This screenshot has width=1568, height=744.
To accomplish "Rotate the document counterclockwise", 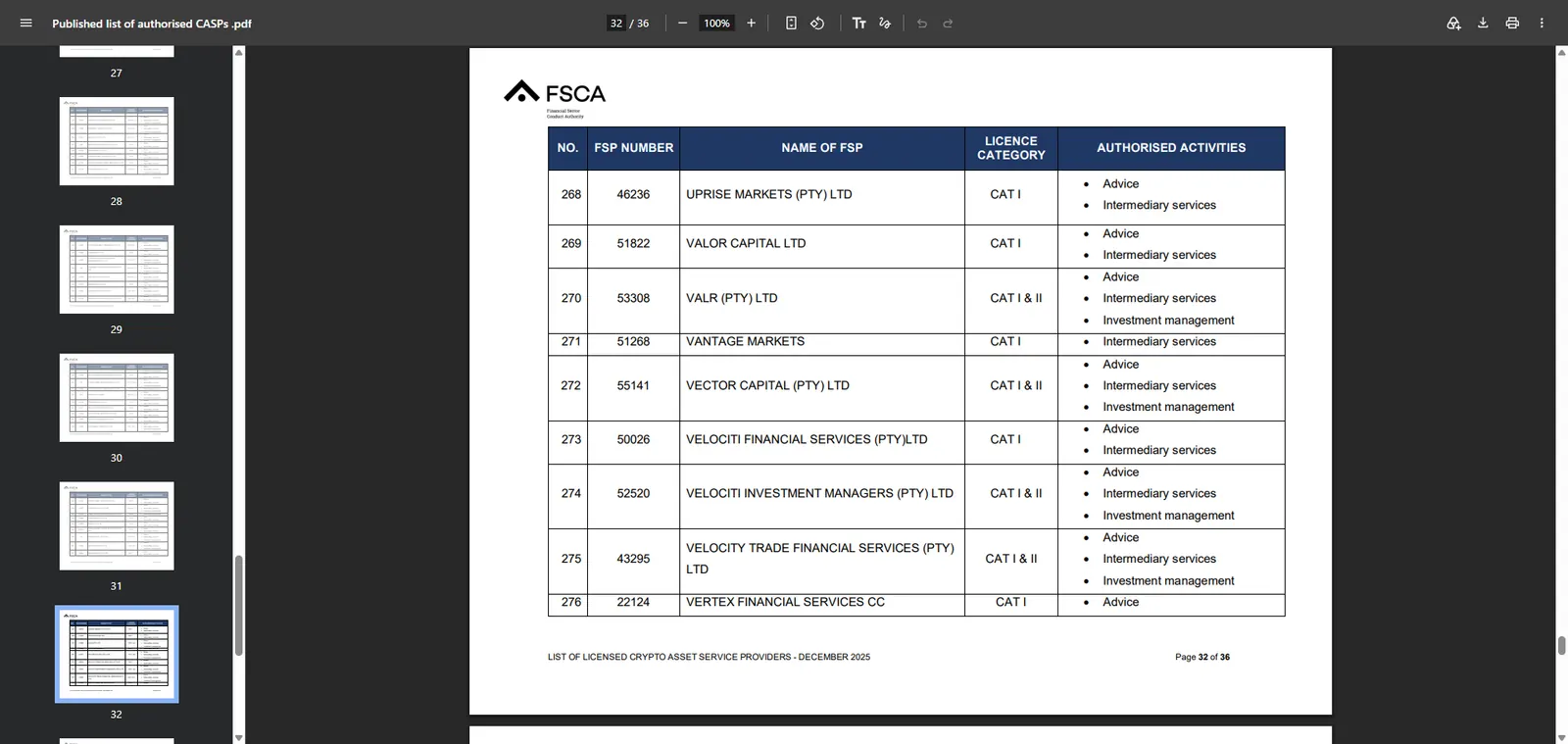I will tap(817, 24).
